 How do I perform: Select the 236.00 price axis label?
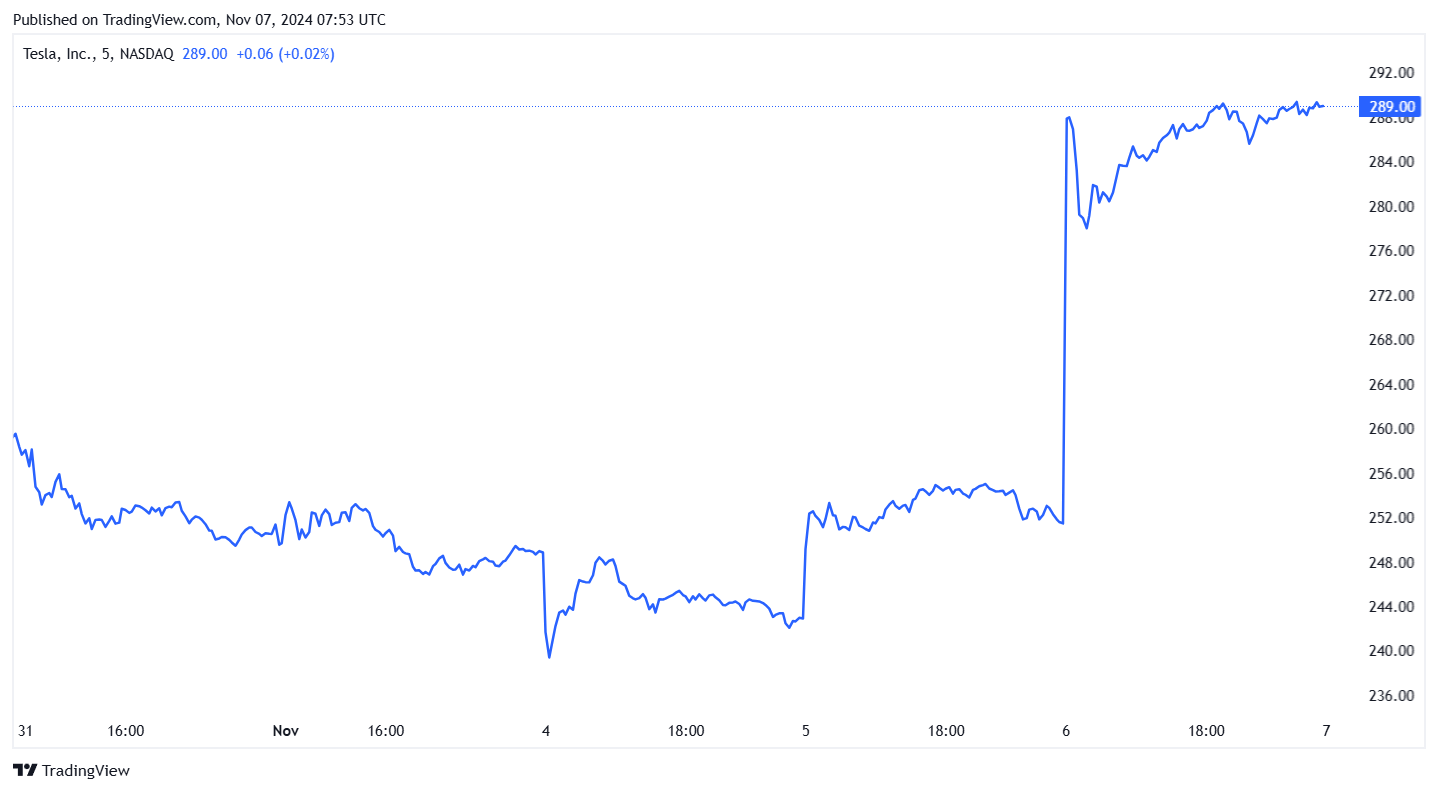1391,696
